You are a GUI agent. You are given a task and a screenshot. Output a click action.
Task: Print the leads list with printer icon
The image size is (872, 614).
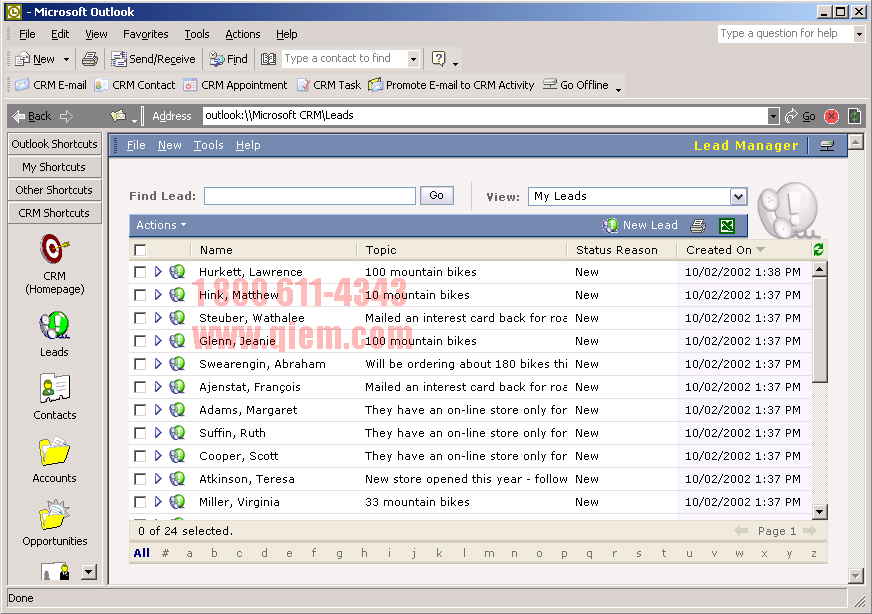[x=697, y=225]
